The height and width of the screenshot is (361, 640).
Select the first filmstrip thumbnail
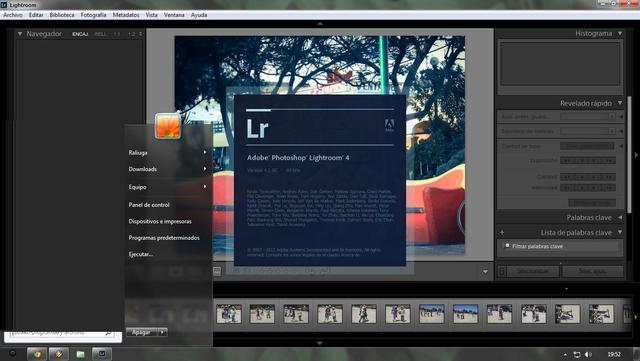[x=229, y=314]
